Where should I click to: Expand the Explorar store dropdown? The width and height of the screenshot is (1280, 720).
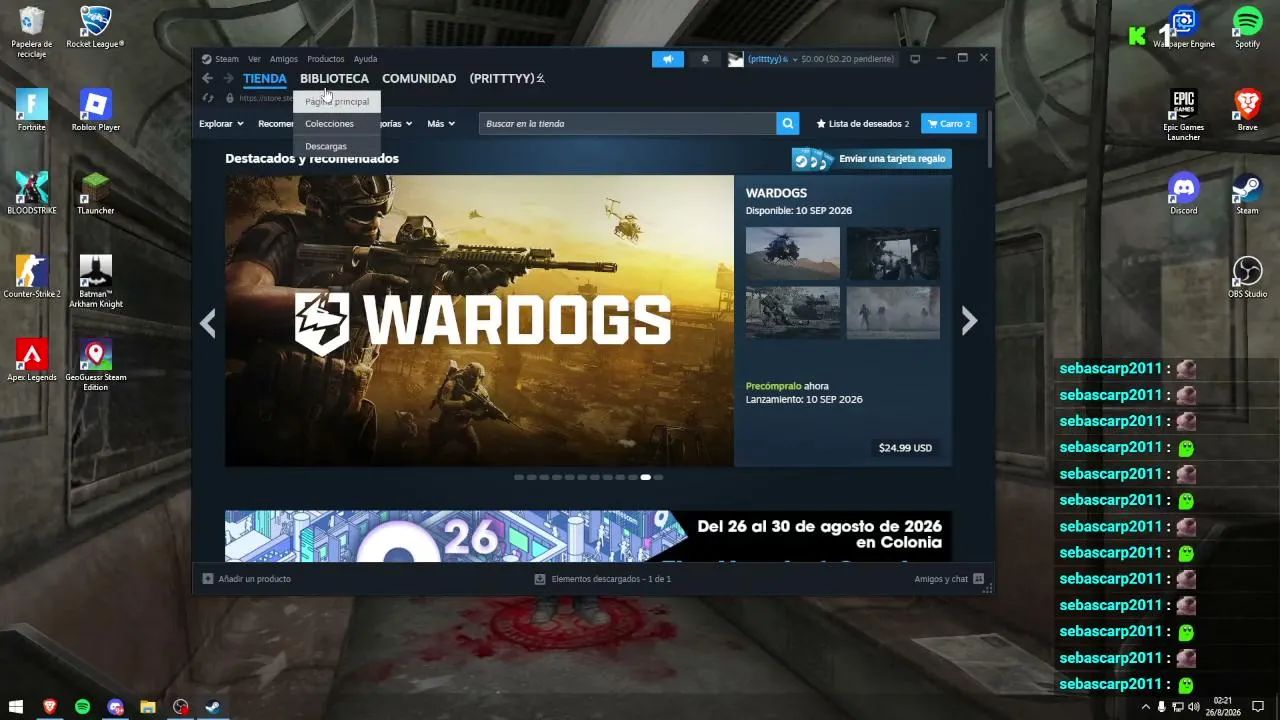coord(221,124)
